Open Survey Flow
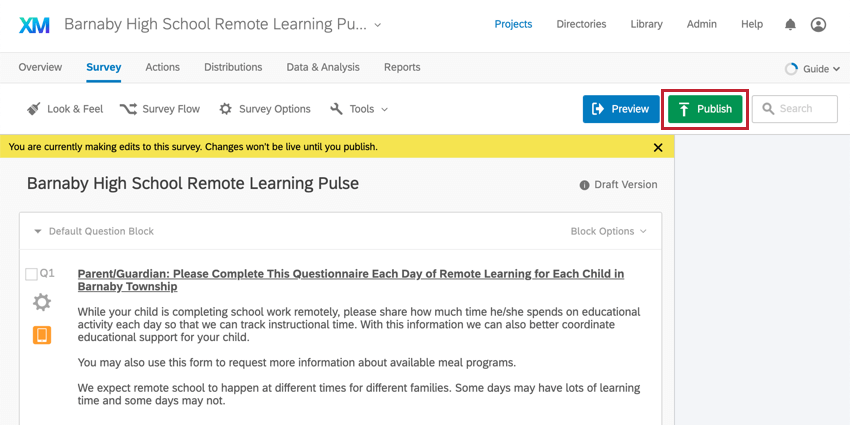The image size is (850, 425). coord(160,109)
